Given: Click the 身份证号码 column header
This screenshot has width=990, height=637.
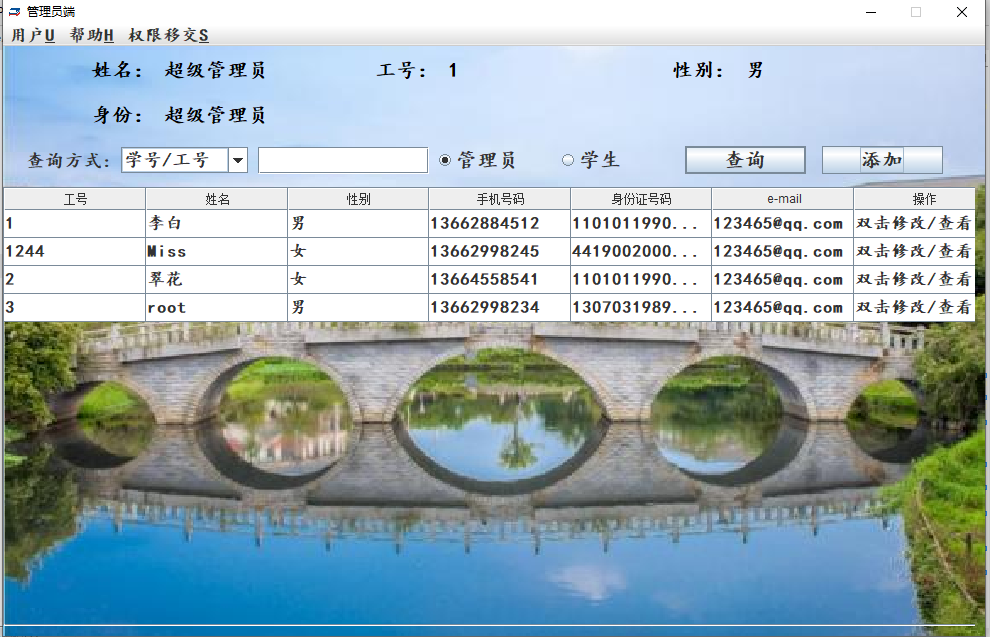Looking at the screenshot, I should click(x=641, y=199).
